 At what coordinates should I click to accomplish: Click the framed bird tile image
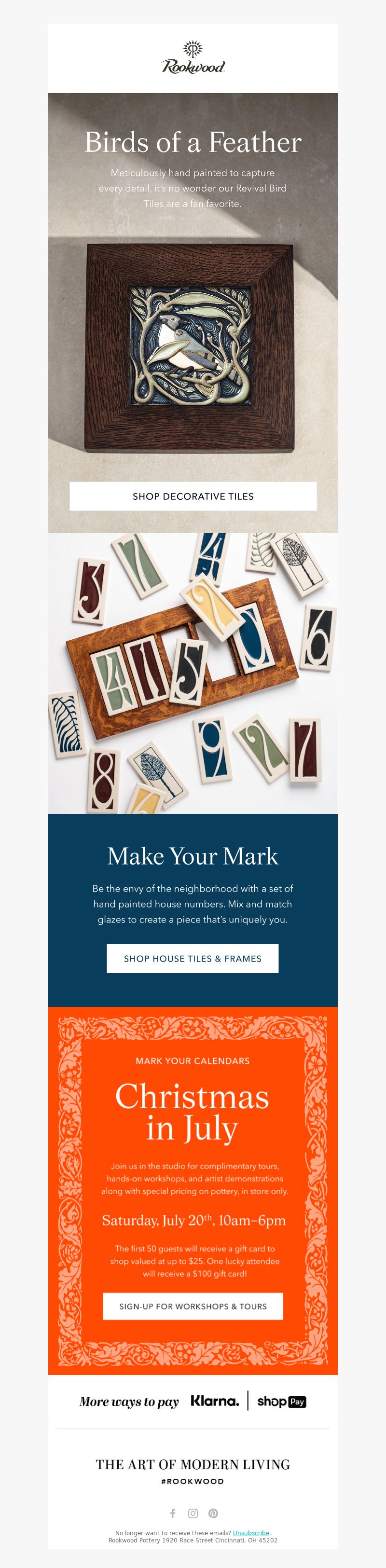click(x=190, y=348)
